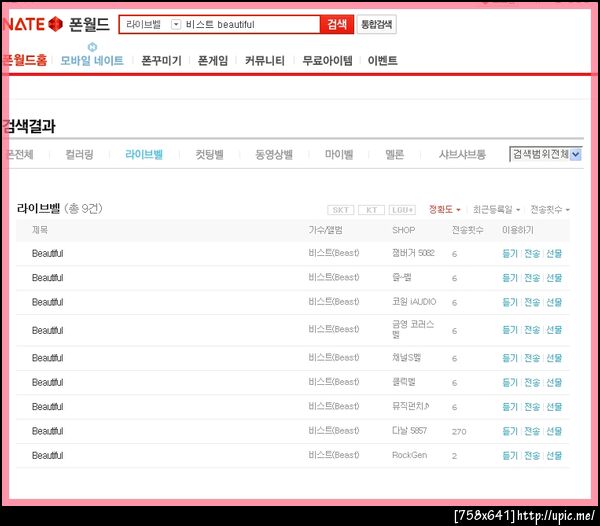Image resolution: width=600 pixels, height=526 pixels.
Task: Switch to the 멜론 results tab
Action: click(x=394, y=155)
